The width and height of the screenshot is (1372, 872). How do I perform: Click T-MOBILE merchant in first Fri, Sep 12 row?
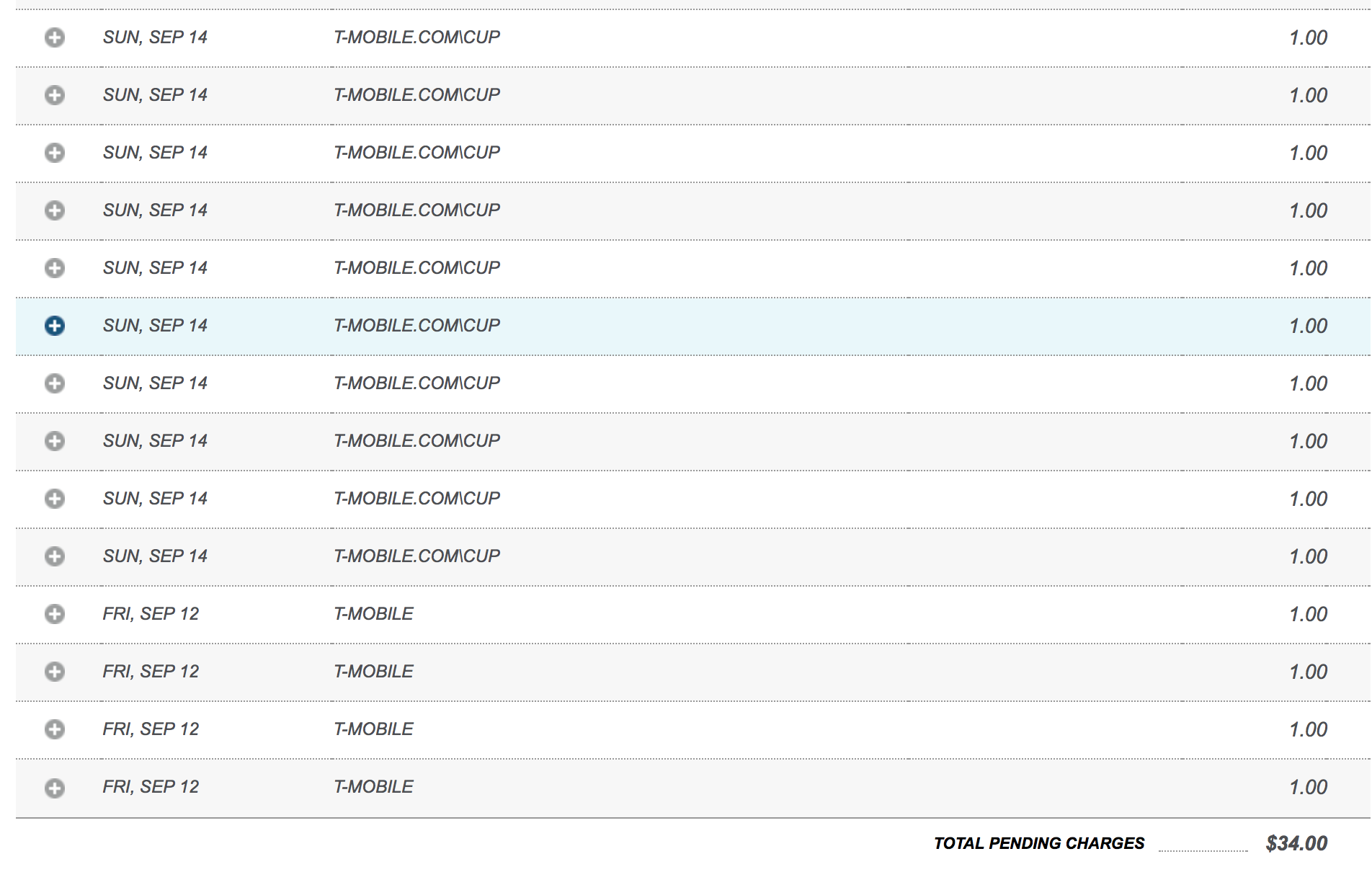coord(373,614)
